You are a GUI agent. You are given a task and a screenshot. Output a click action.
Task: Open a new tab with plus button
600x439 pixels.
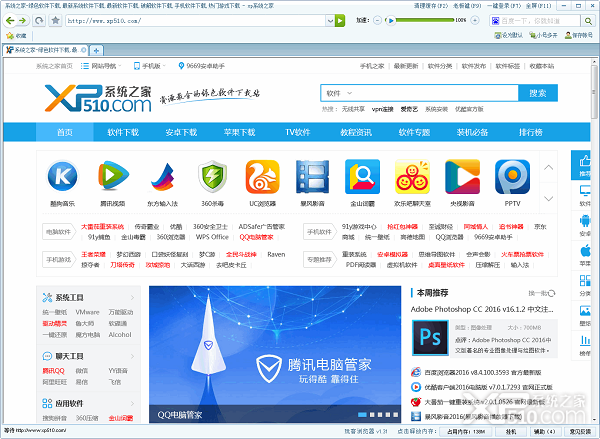pos(96,50)
